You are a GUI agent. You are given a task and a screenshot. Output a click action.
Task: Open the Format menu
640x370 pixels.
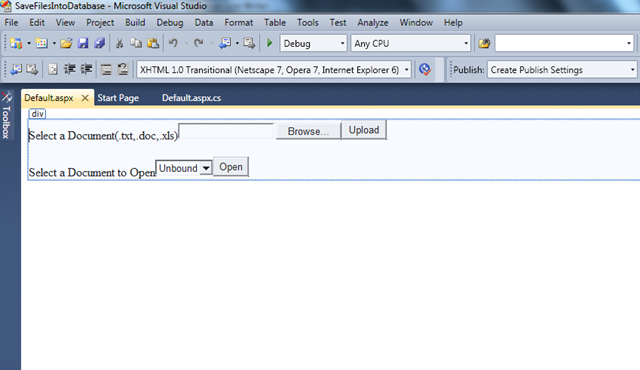(239, 22)
